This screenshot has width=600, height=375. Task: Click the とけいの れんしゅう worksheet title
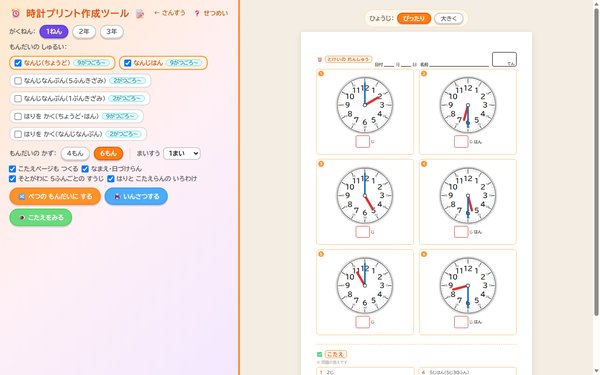click(x=348, y=59)
